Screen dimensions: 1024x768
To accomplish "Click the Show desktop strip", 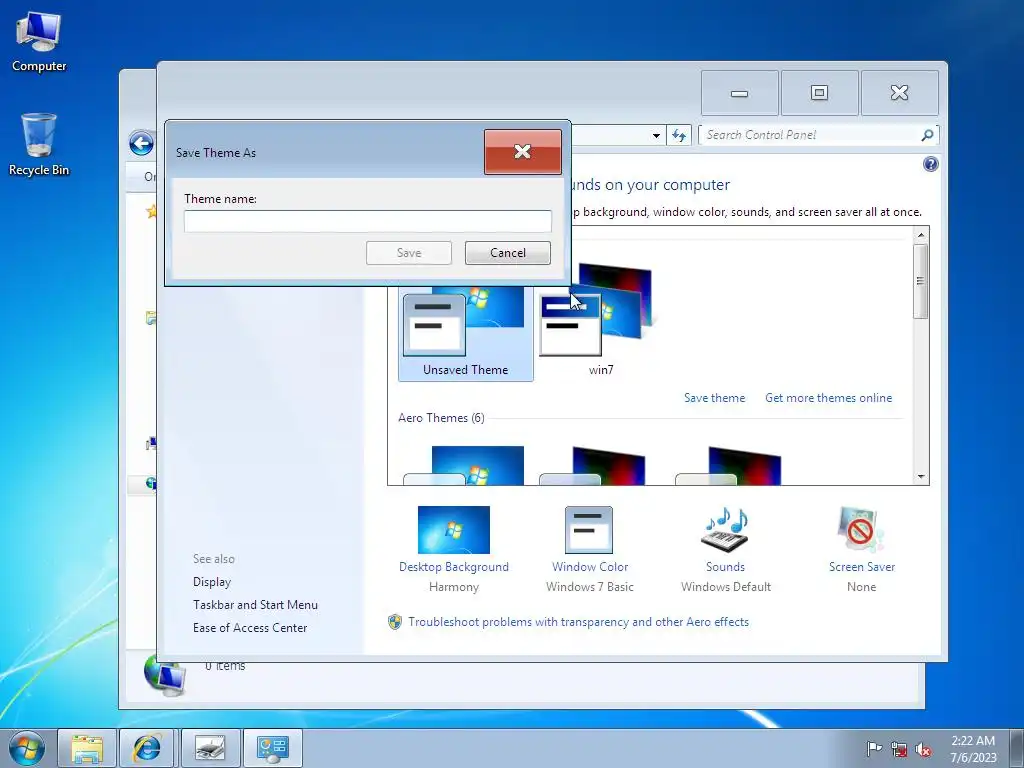I will coord(1017,748).
